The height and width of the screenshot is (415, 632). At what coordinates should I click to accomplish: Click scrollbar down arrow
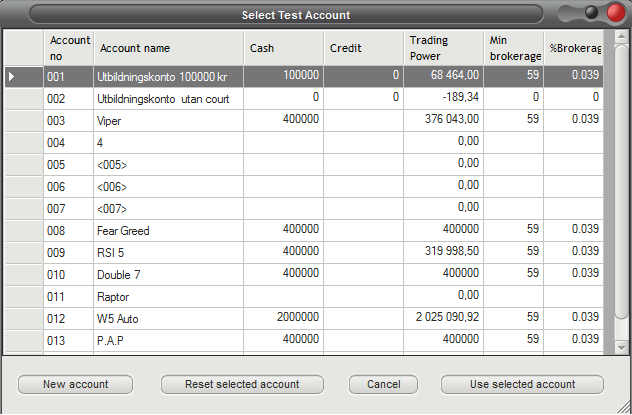coord(621,347)
